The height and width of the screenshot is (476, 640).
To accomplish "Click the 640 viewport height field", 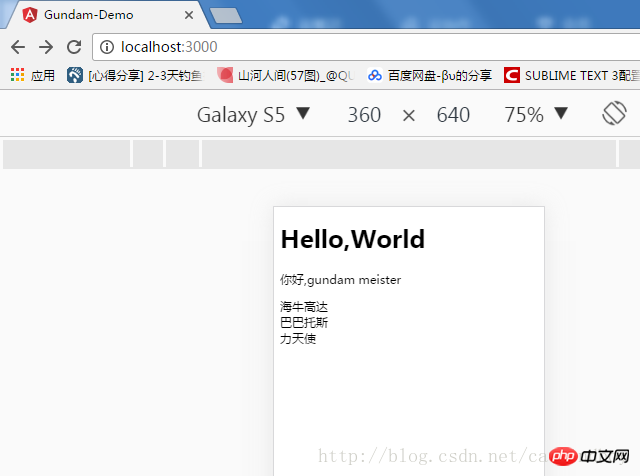I will point(453,114).
